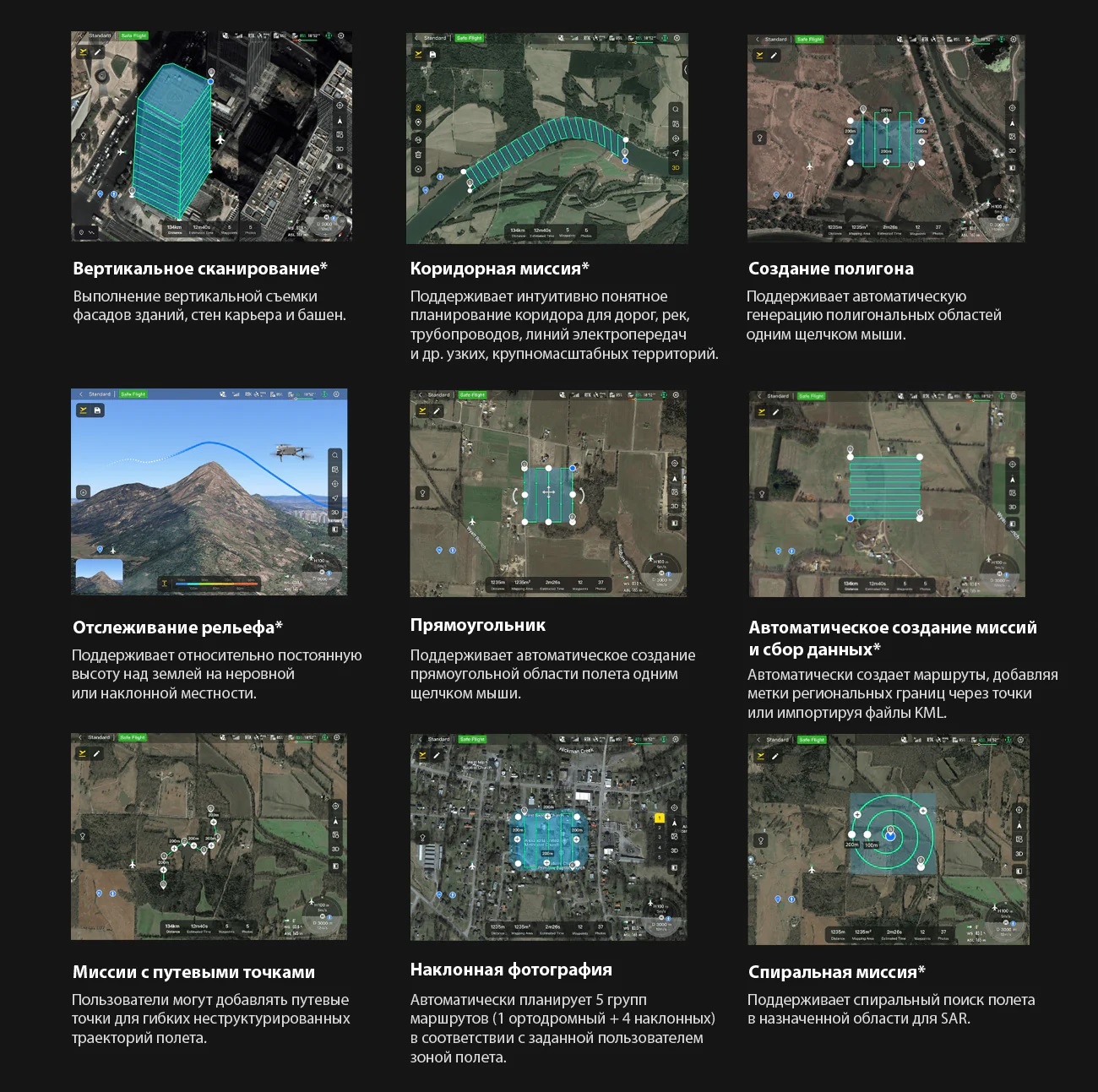
Task: Click the search magnifier icon in terrain follow screenshot
Action: tap(335, 454)
